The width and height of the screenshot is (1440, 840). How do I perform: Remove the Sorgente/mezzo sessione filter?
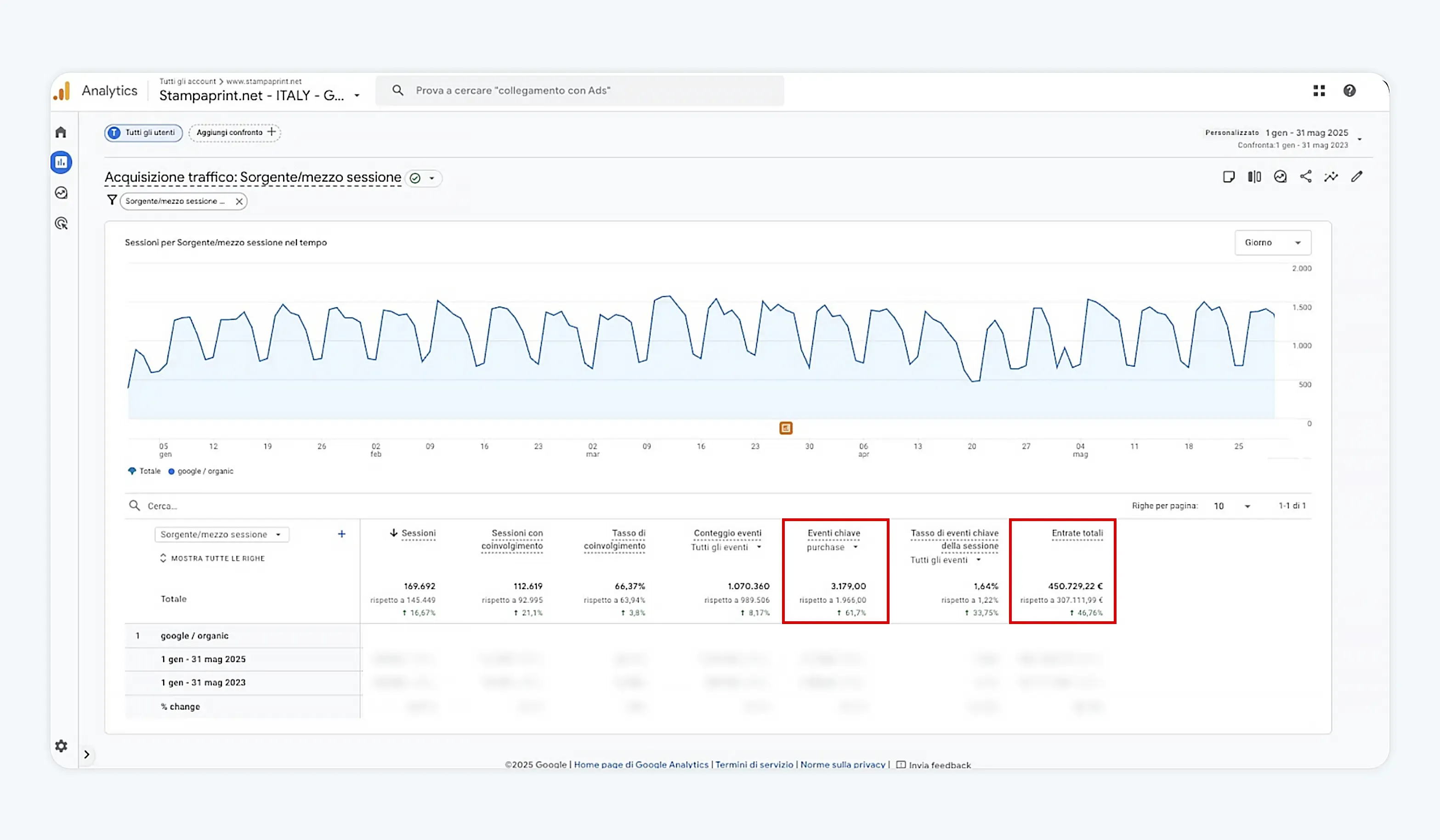coord(239,201)
